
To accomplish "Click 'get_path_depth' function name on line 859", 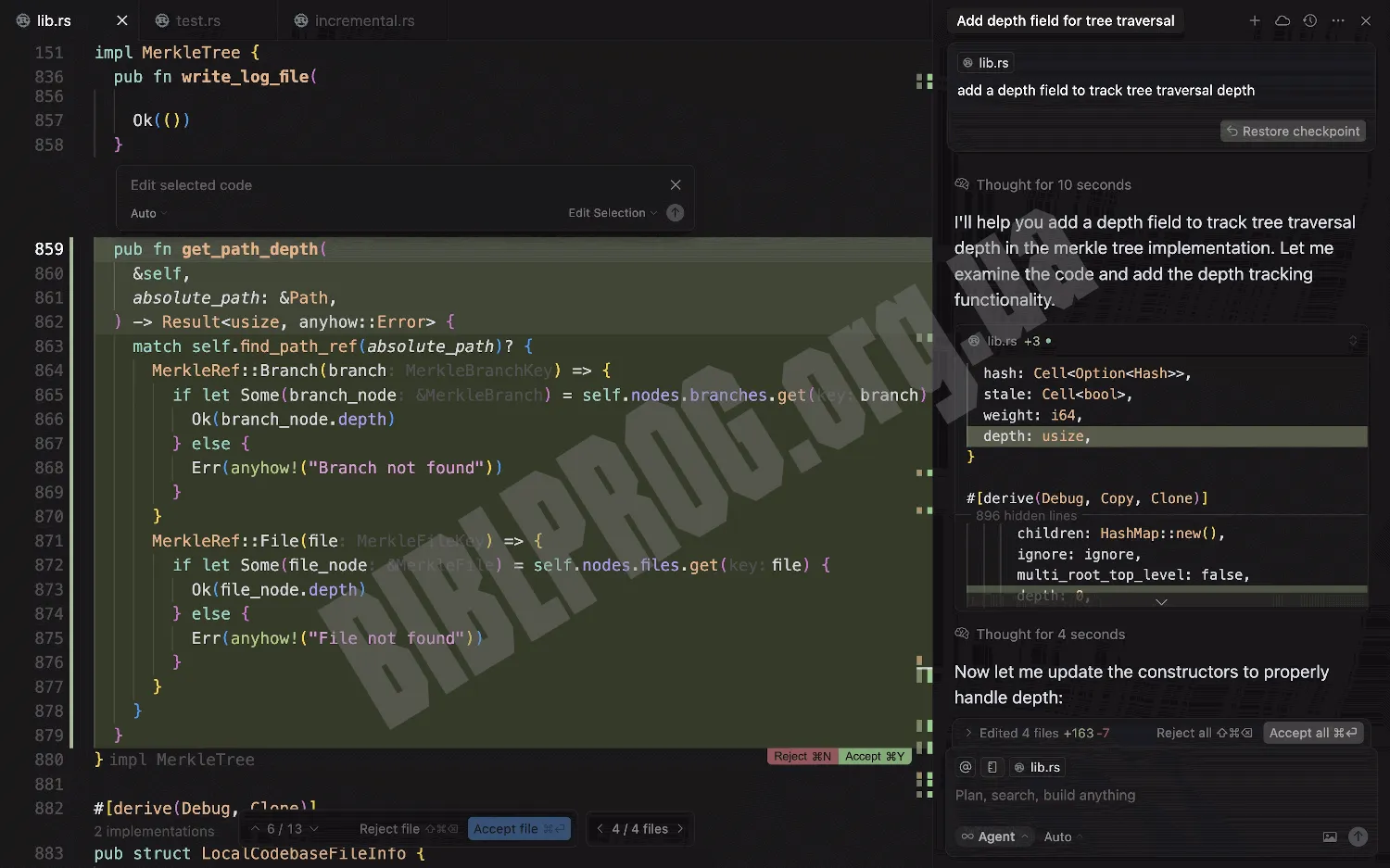I will pyautogui.click(x=250, y=249).
